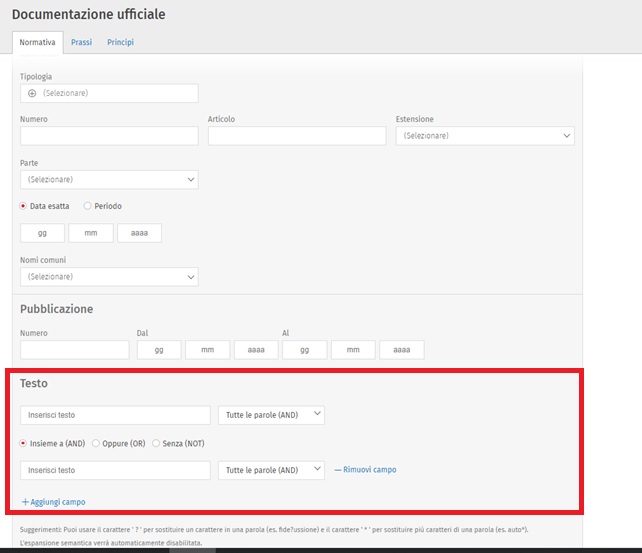Click the Numero input field under Tipologia

click(x=109, y=136)
